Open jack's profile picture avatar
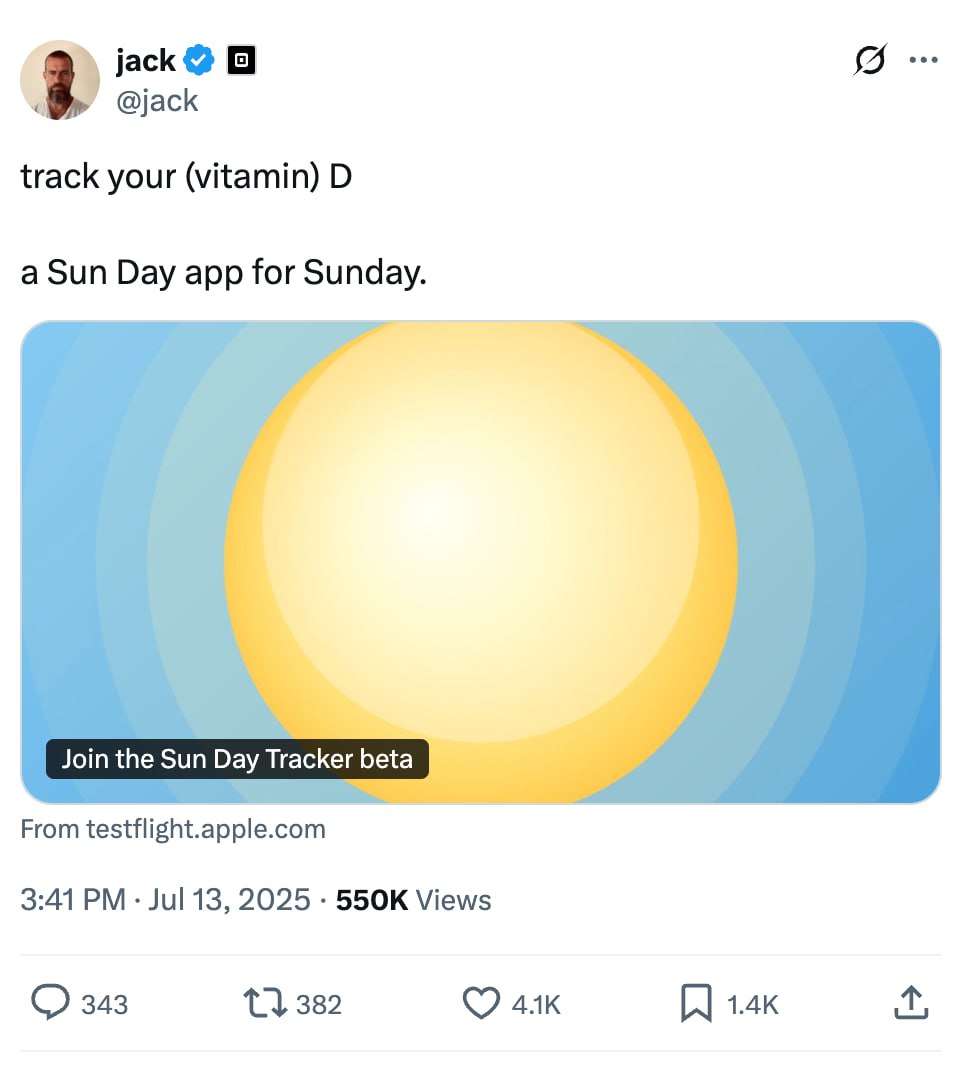Viewport: 962px width, 1068px height. (x=60, y=80)
